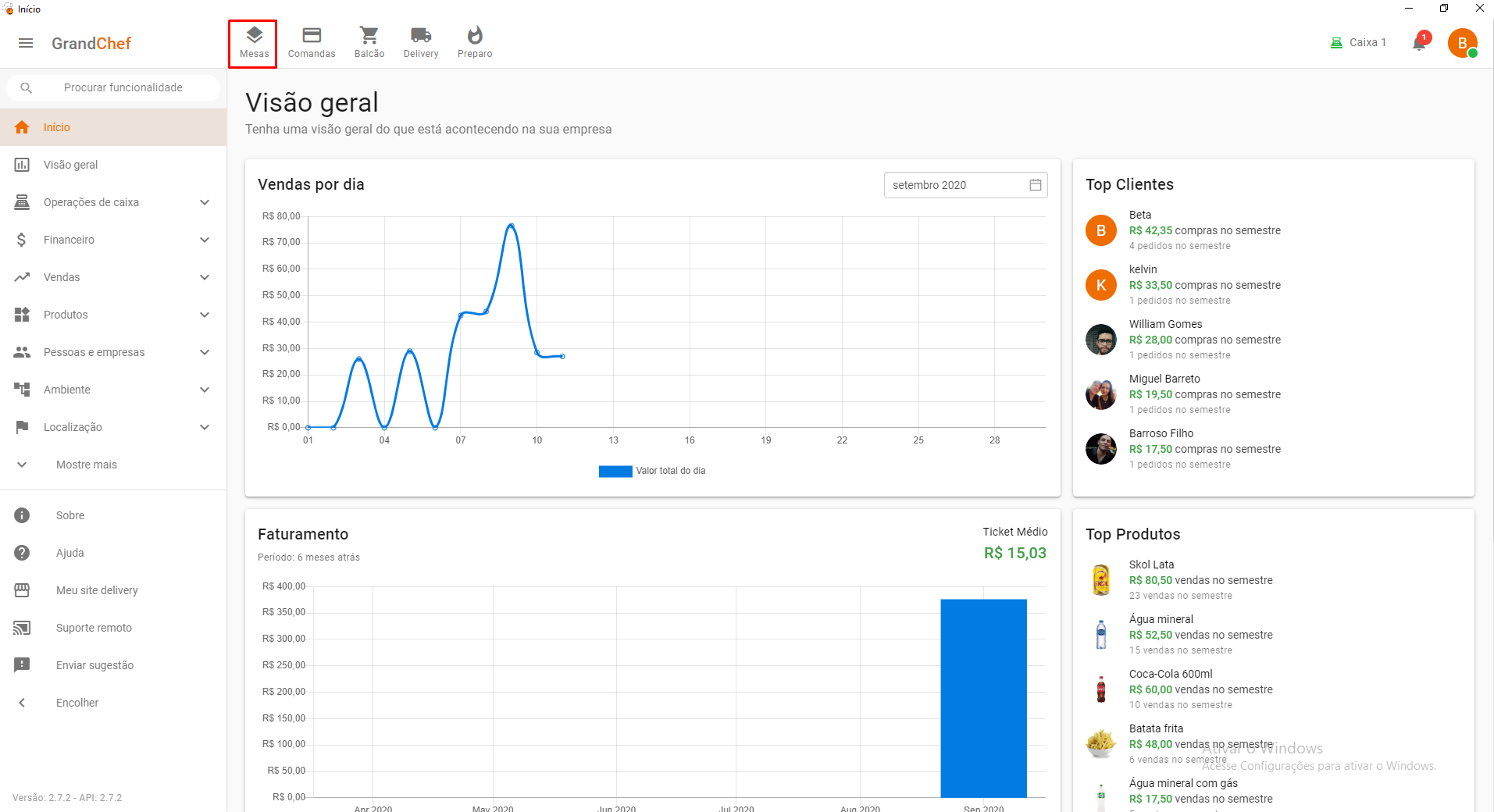Open the calendar icon in date field
The image size is (1494, 812).
coord(1035,185)
